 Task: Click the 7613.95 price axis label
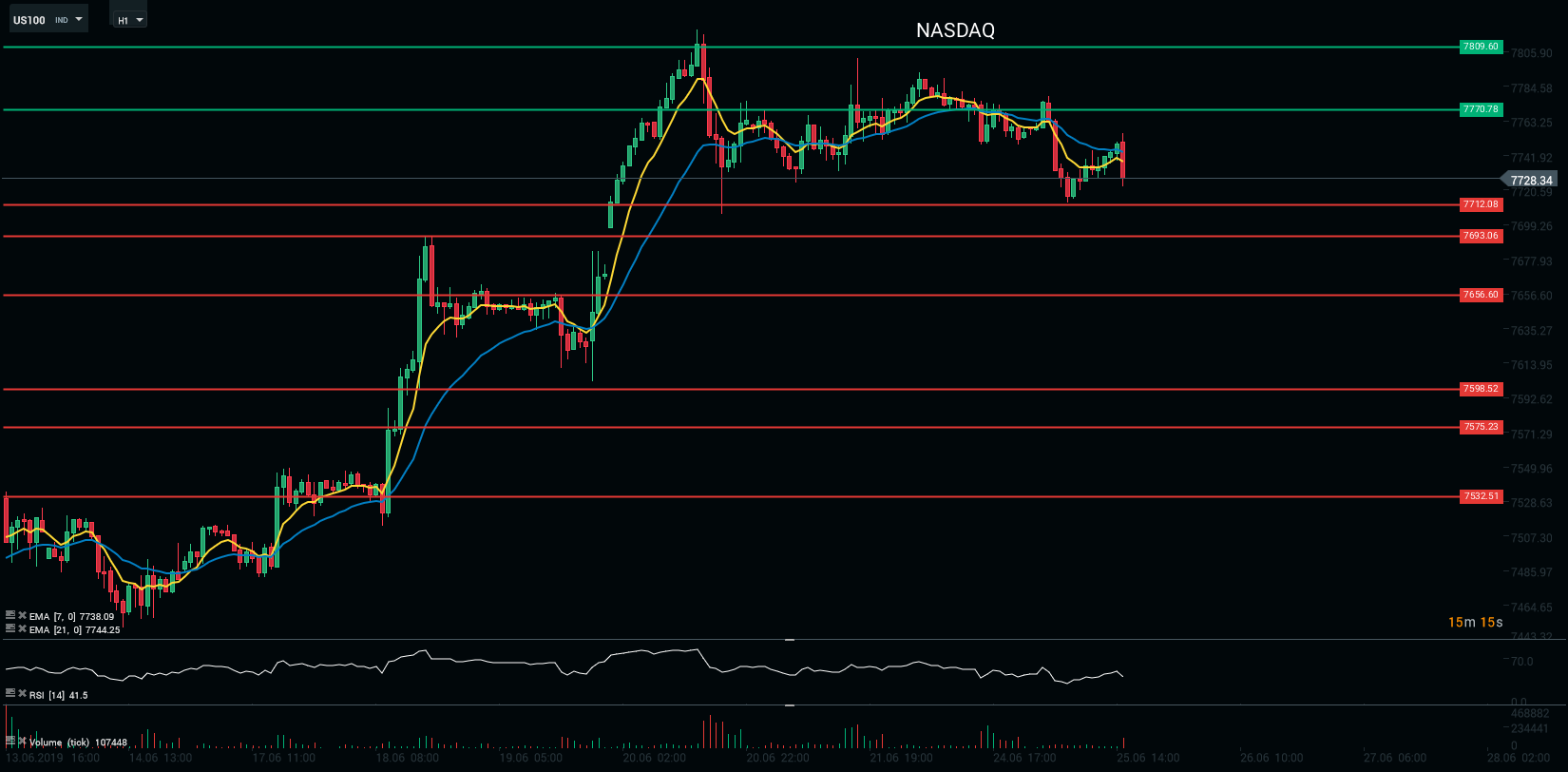(1532, 365)
